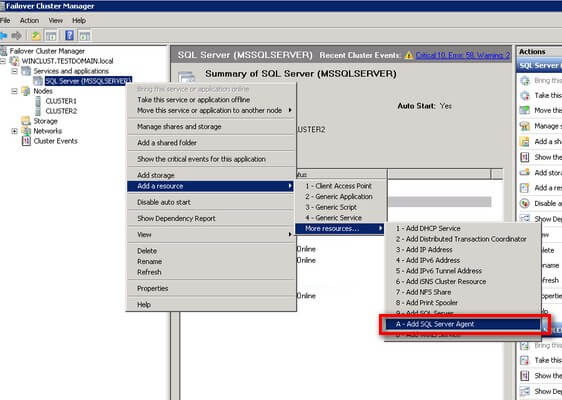Select '5 - Add IPv6 Tunnel Address'
The height and width of the screenshot is (400, 562).
[x=462, y=271]
